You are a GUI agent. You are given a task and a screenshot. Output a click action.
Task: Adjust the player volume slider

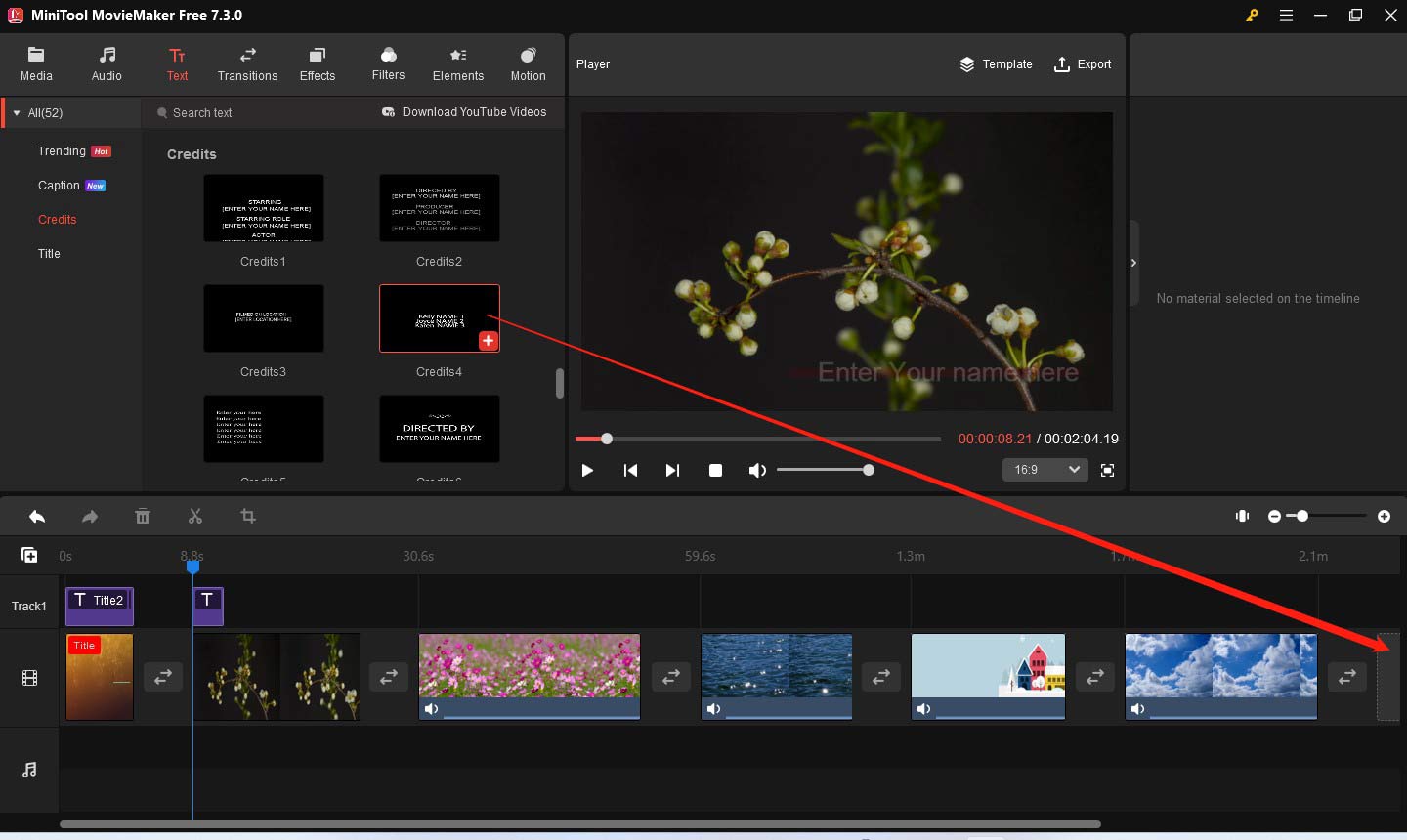(826, 470)
